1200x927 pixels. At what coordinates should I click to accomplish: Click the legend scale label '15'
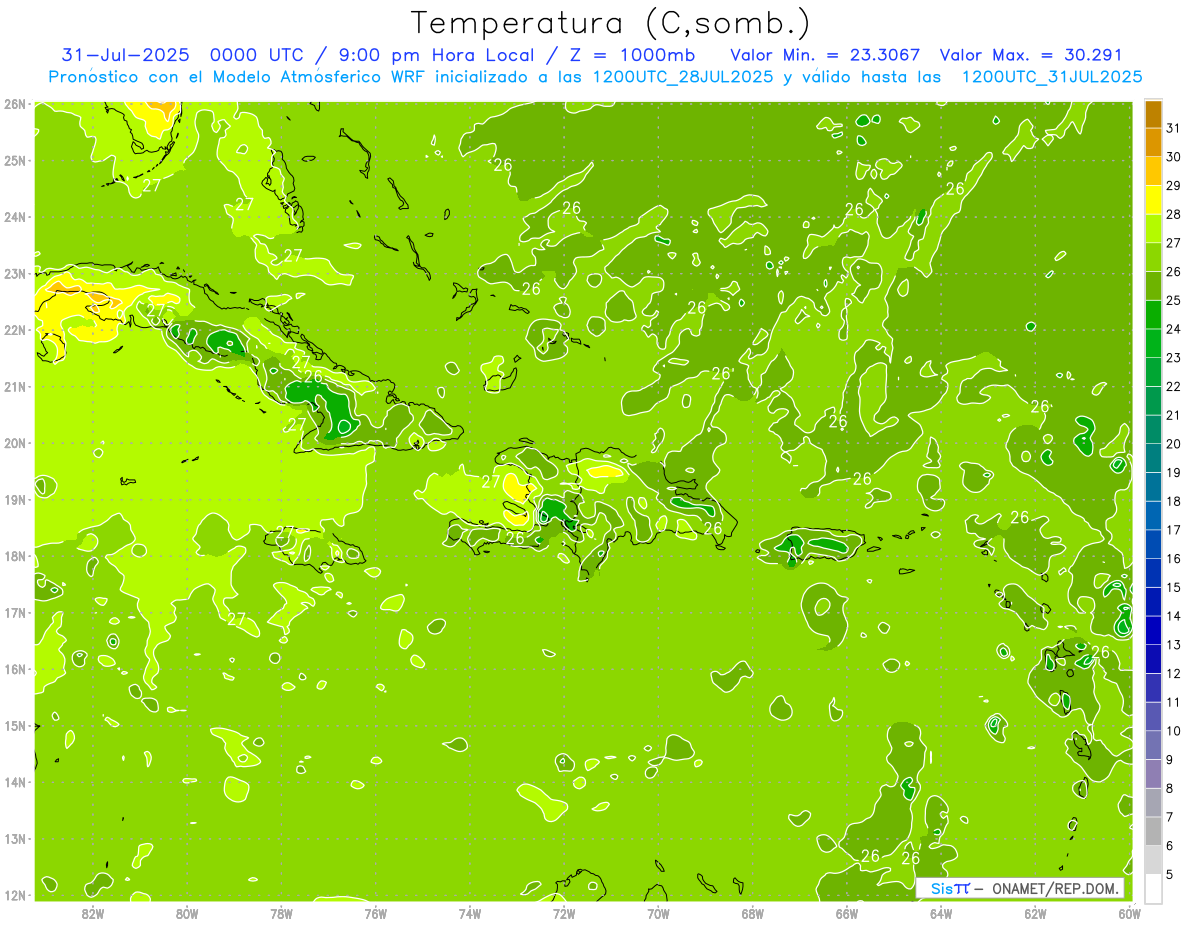[x=1173, y=587]
